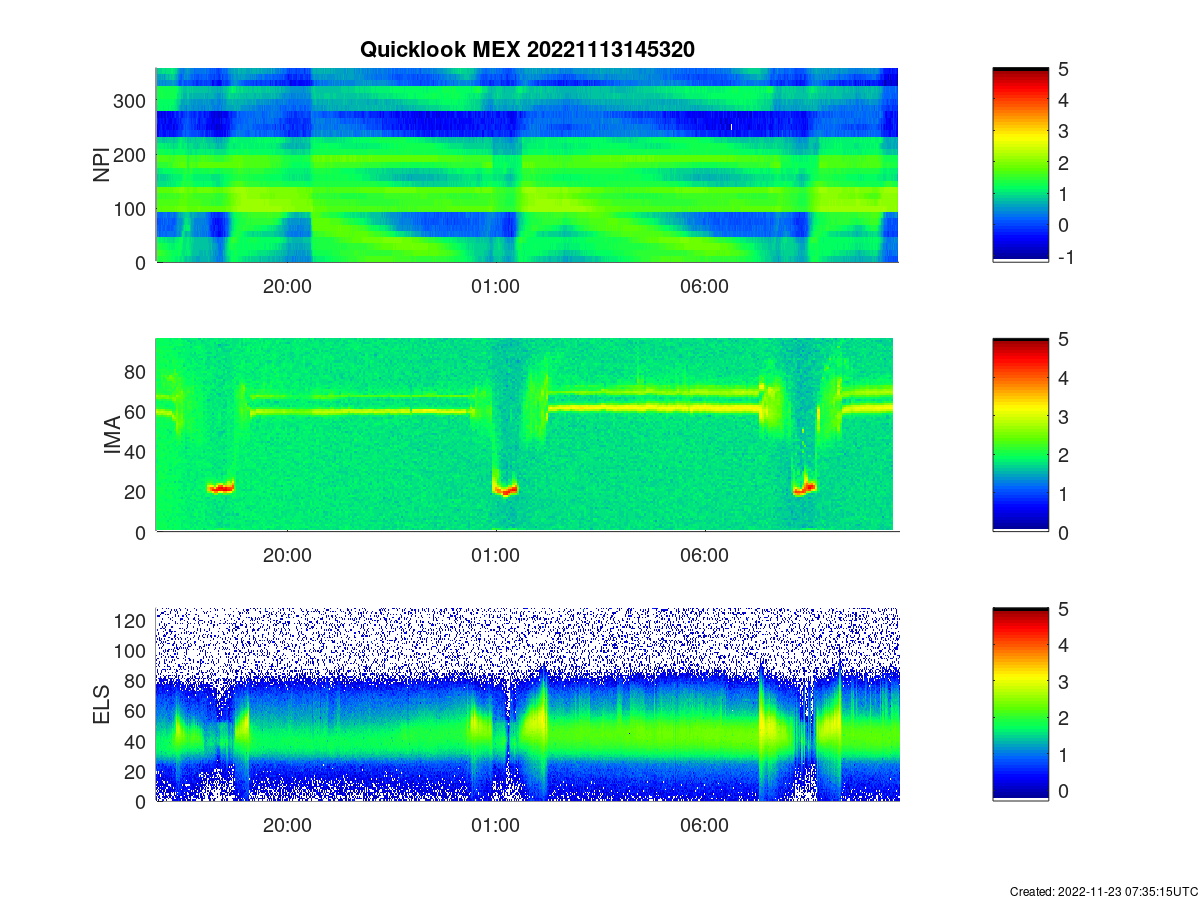
Task: Select the IMA y-axis label
Action: coord(112,435)
